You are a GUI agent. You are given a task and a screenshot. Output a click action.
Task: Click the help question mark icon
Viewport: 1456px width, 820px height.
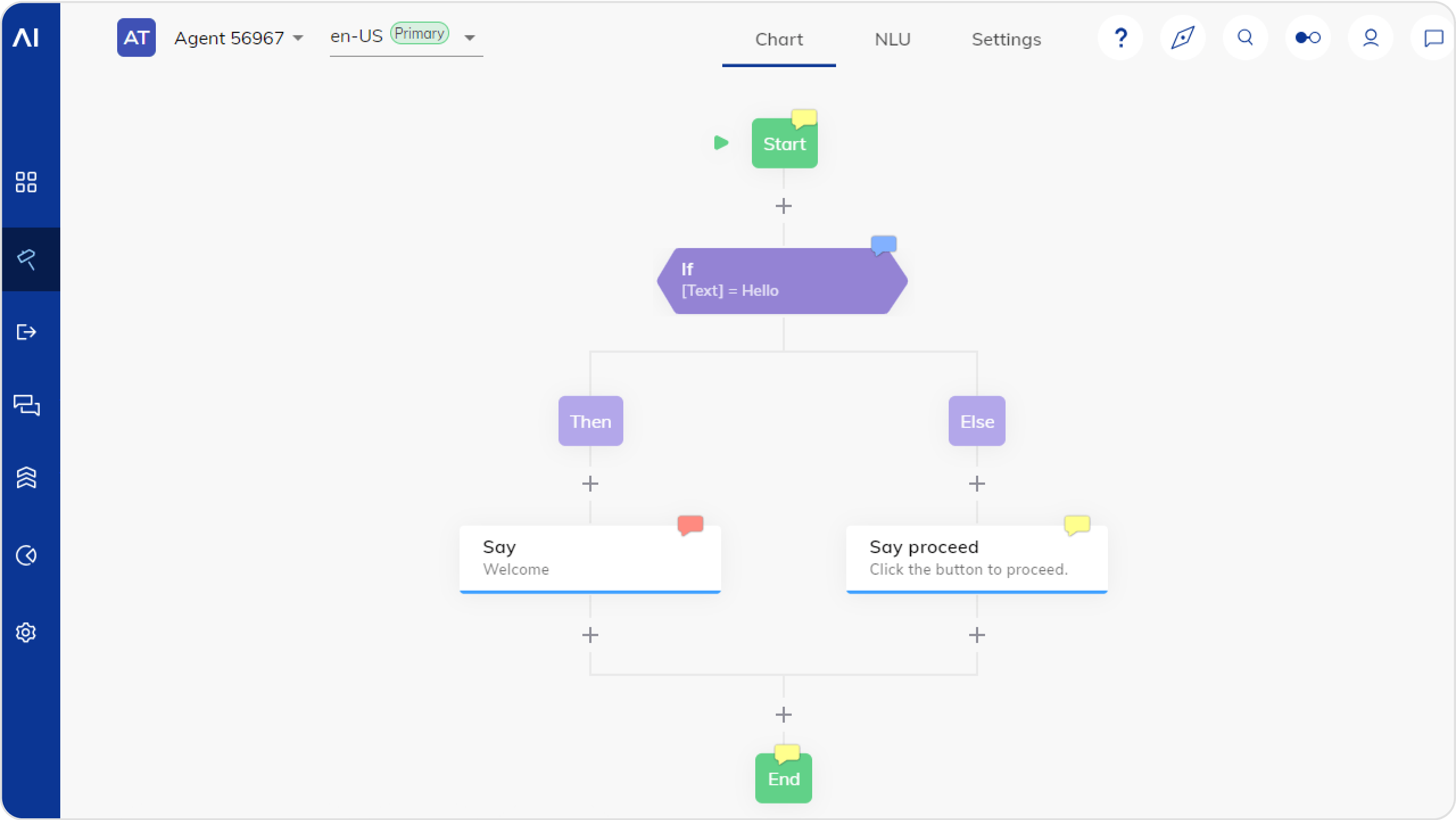click(x=1120, y=39)
